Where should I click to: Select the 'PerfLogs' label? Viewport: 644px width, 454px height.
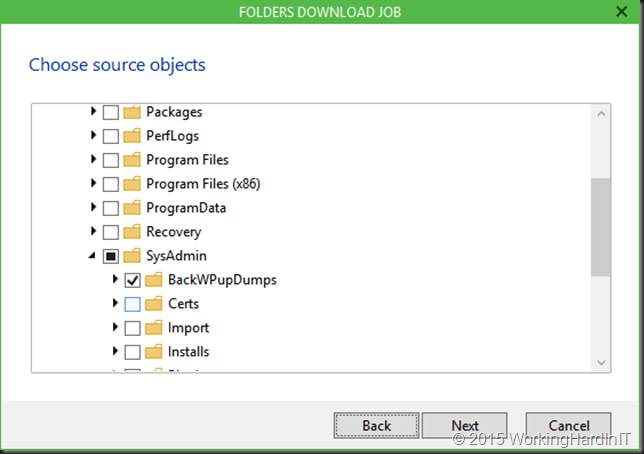(172, 136)
